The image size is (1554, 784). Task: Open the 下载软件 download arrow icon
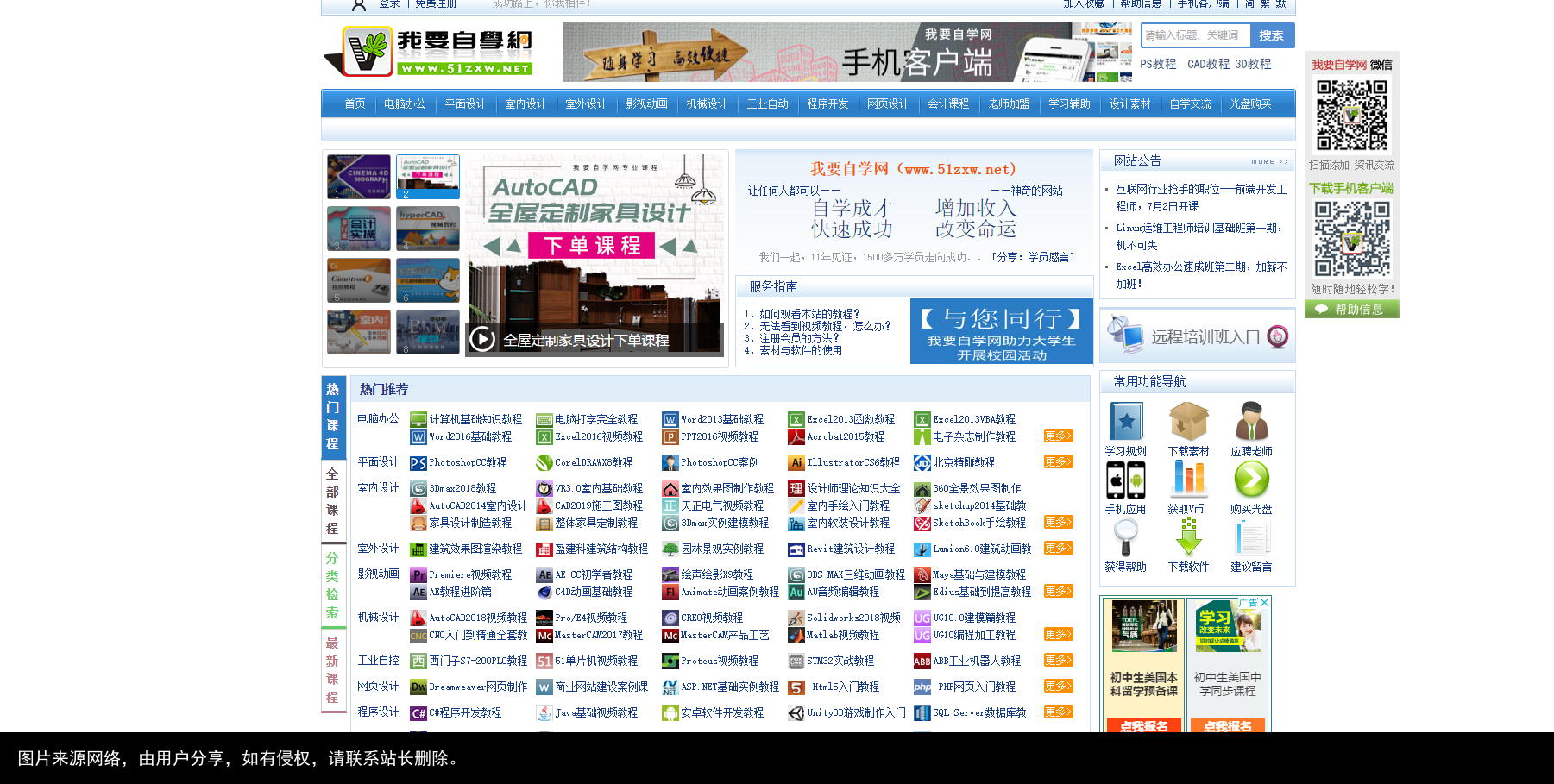pyautogui.click(x=1188, y=537)
